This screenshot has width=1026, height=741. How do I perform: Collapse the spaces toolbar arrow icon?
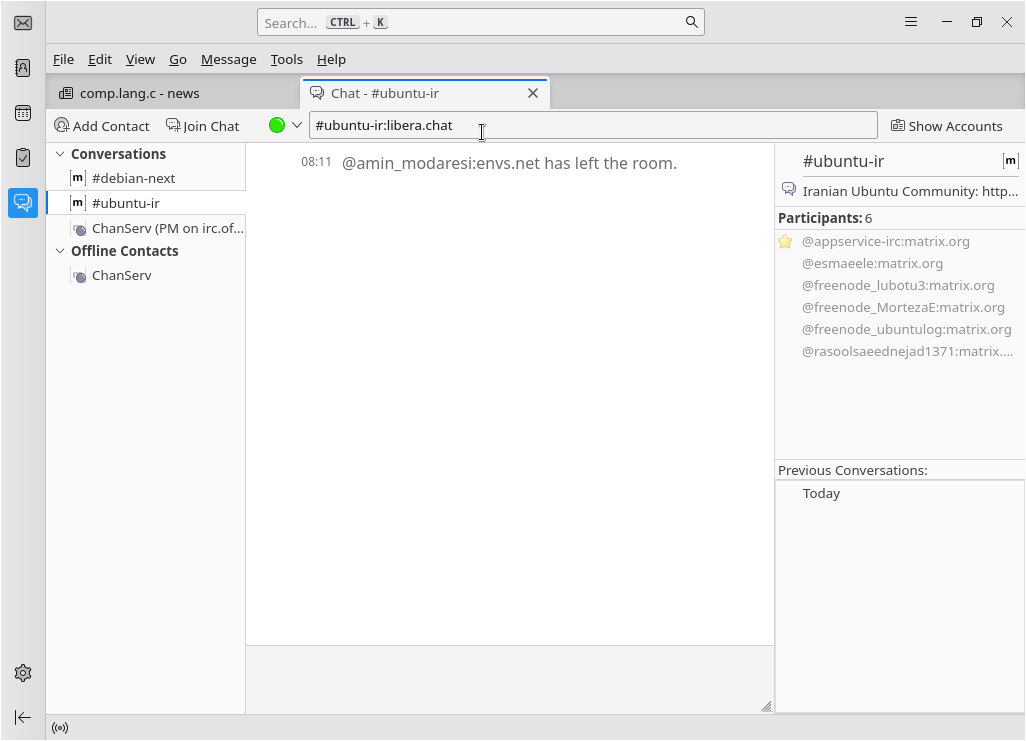pos(23,717)
